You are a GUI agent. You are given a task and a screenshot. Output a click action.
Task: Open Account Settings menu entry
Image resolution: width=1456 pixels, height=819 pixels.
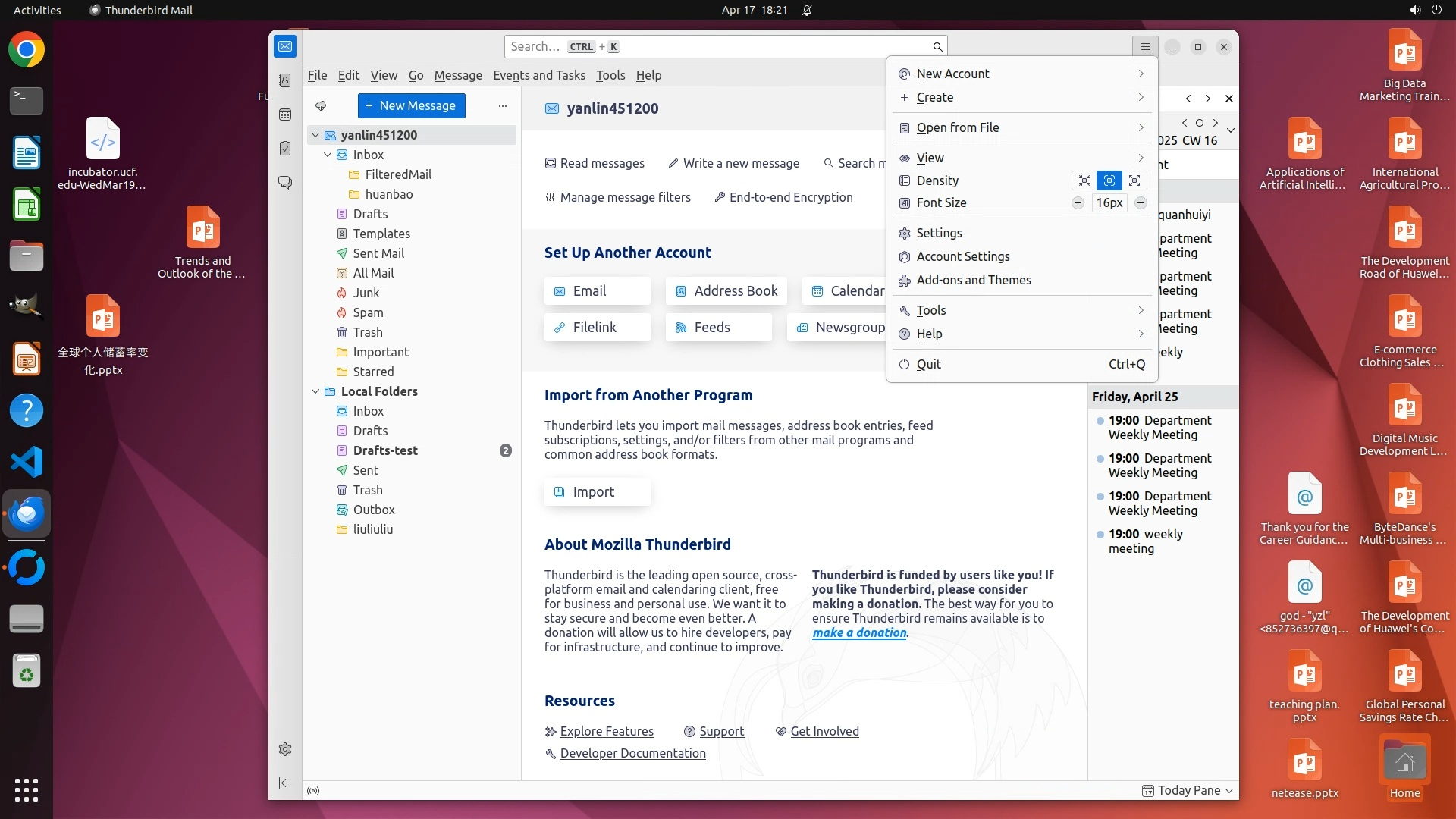962,256
